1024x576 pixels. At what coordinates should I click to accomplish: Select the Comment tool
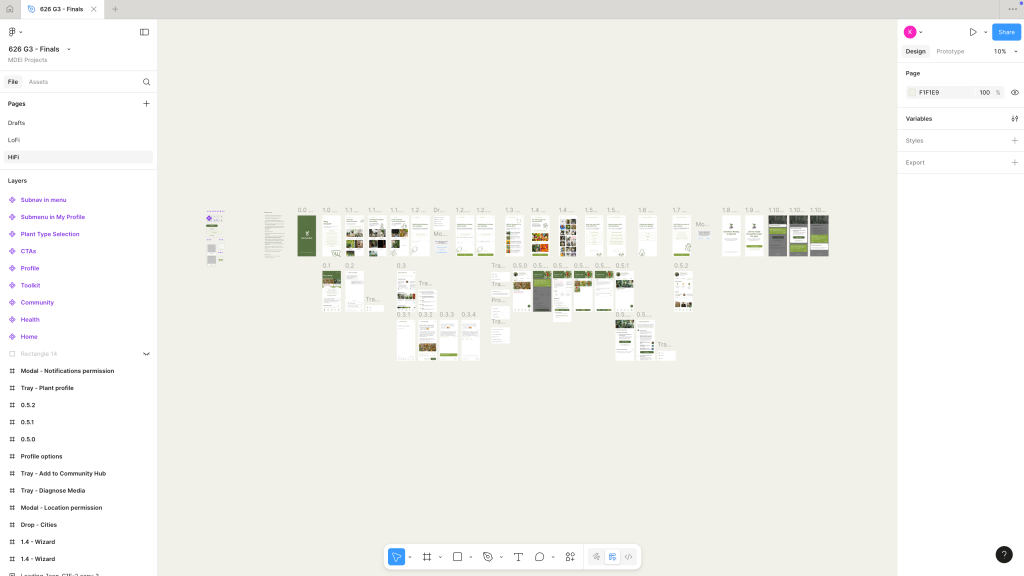pos(539,557)
